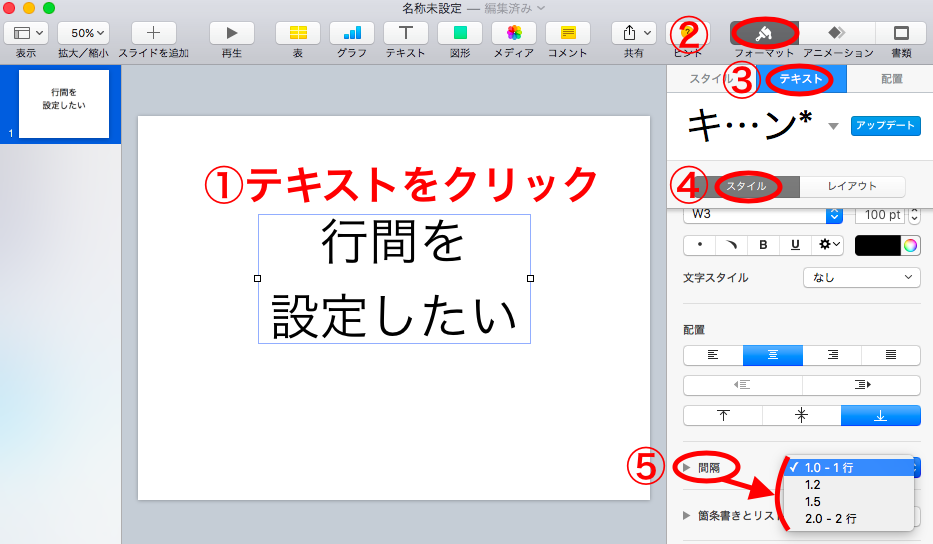
Task: Expand the 箇条書きとリスト disclosure triangle
Action: [687, 516]
